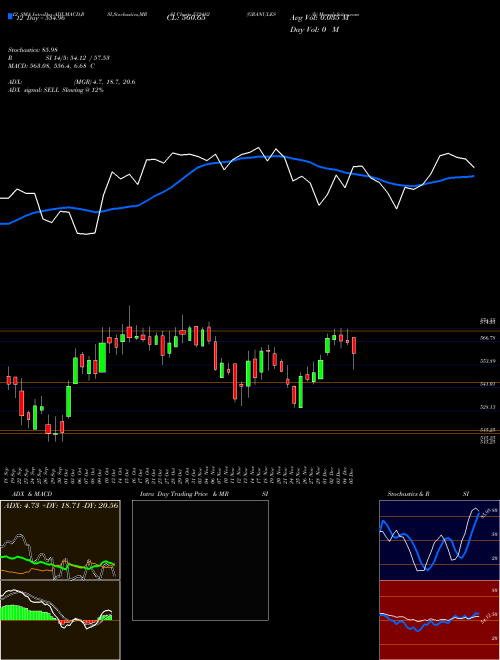Click the last red candlestick on the chart
Viewport: 500px width, 660px height.
coord(354,346)
